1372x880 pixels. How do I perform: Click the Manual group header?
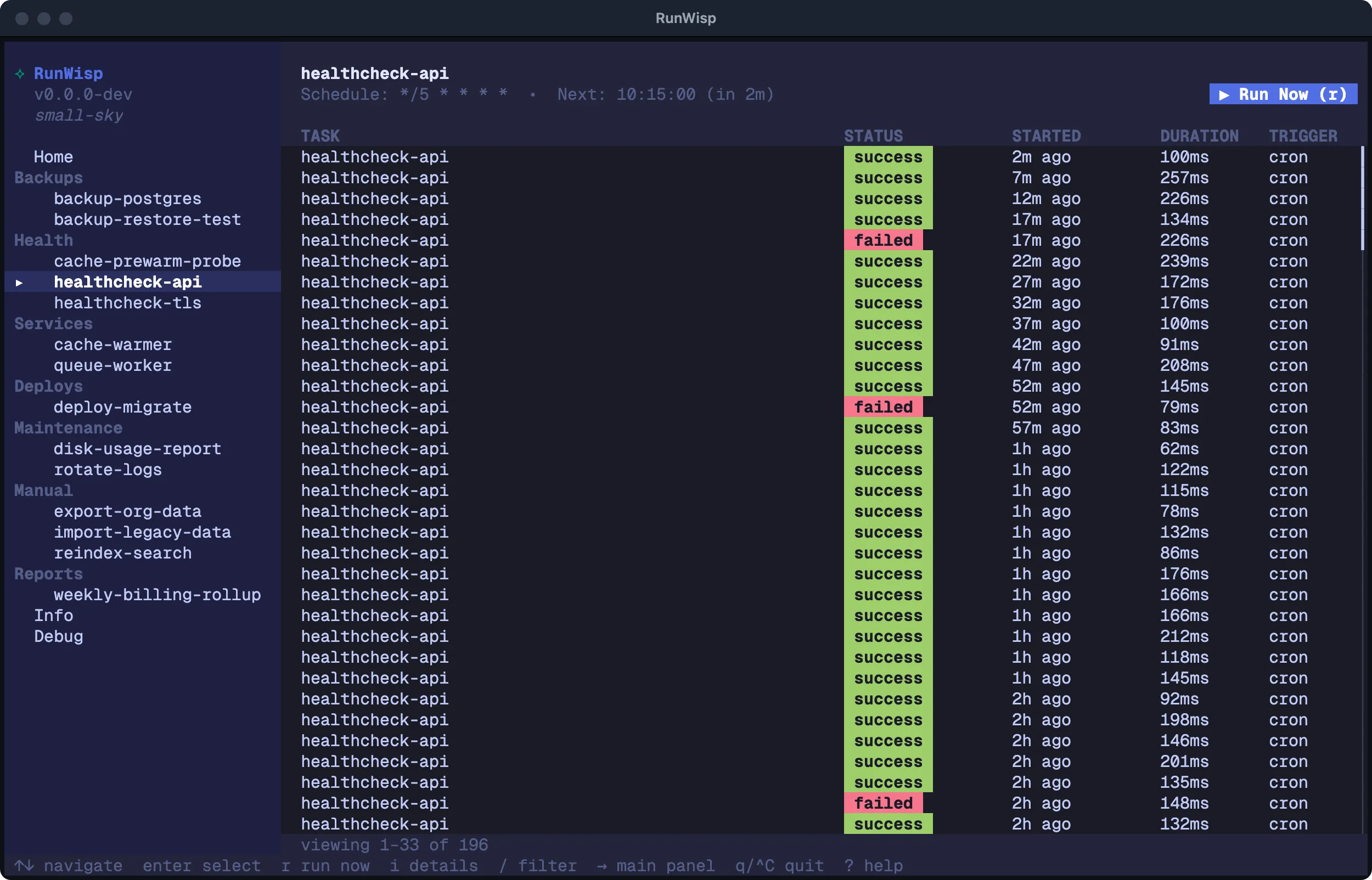pyautogui.click(x=43, y=490)
